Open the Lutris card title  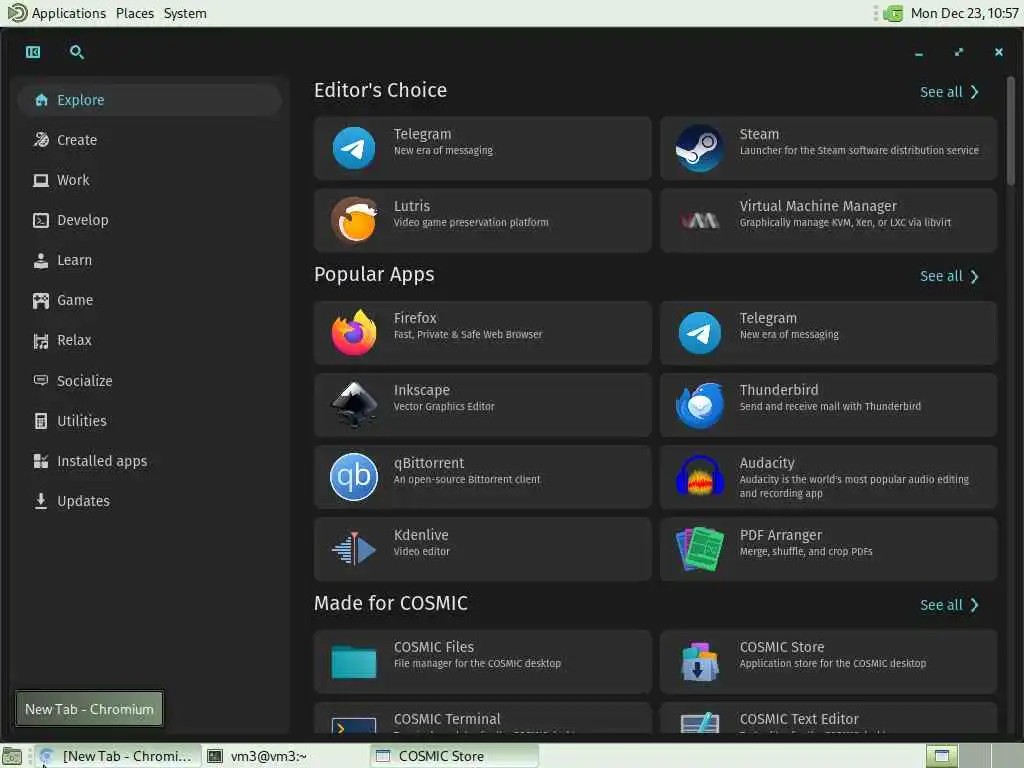[x=411, y=206]
